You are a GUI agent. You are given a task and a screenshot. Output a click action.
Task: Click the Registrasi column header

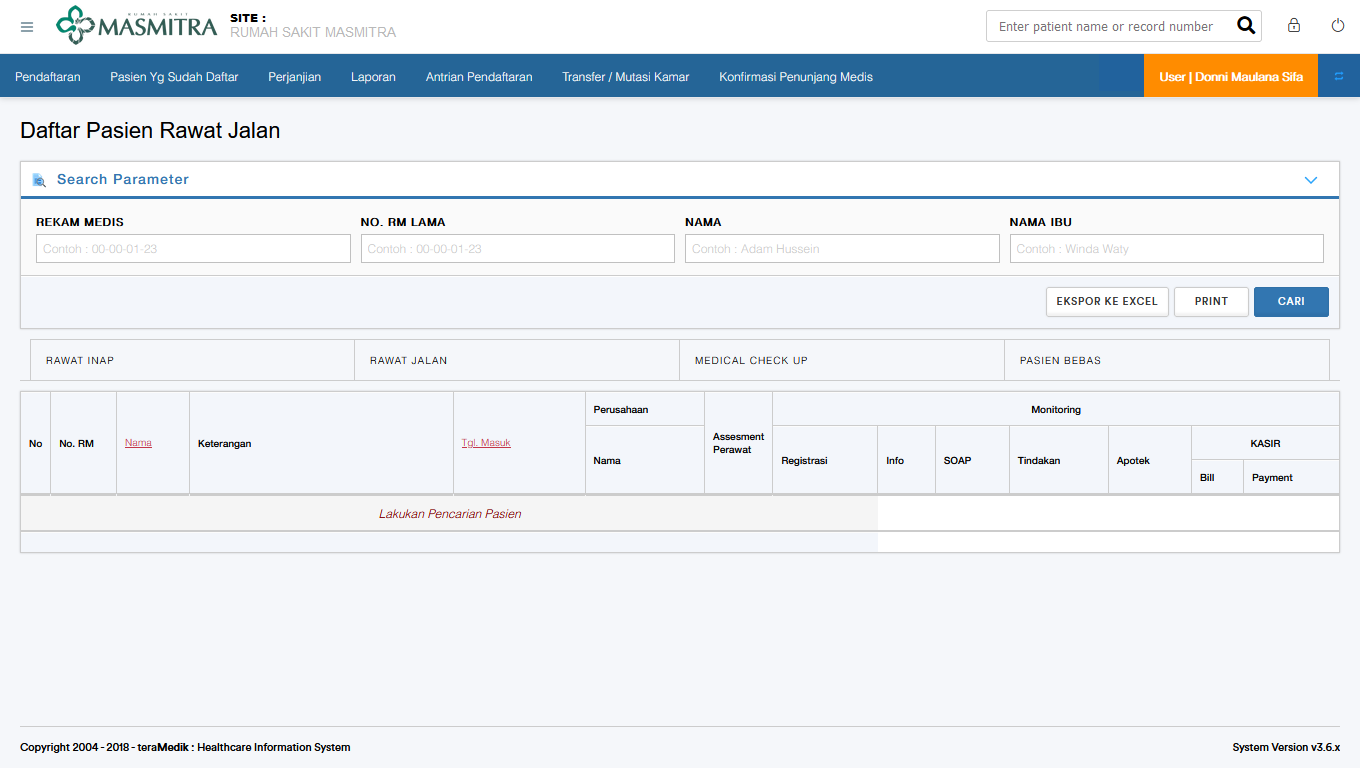[825, 460]
